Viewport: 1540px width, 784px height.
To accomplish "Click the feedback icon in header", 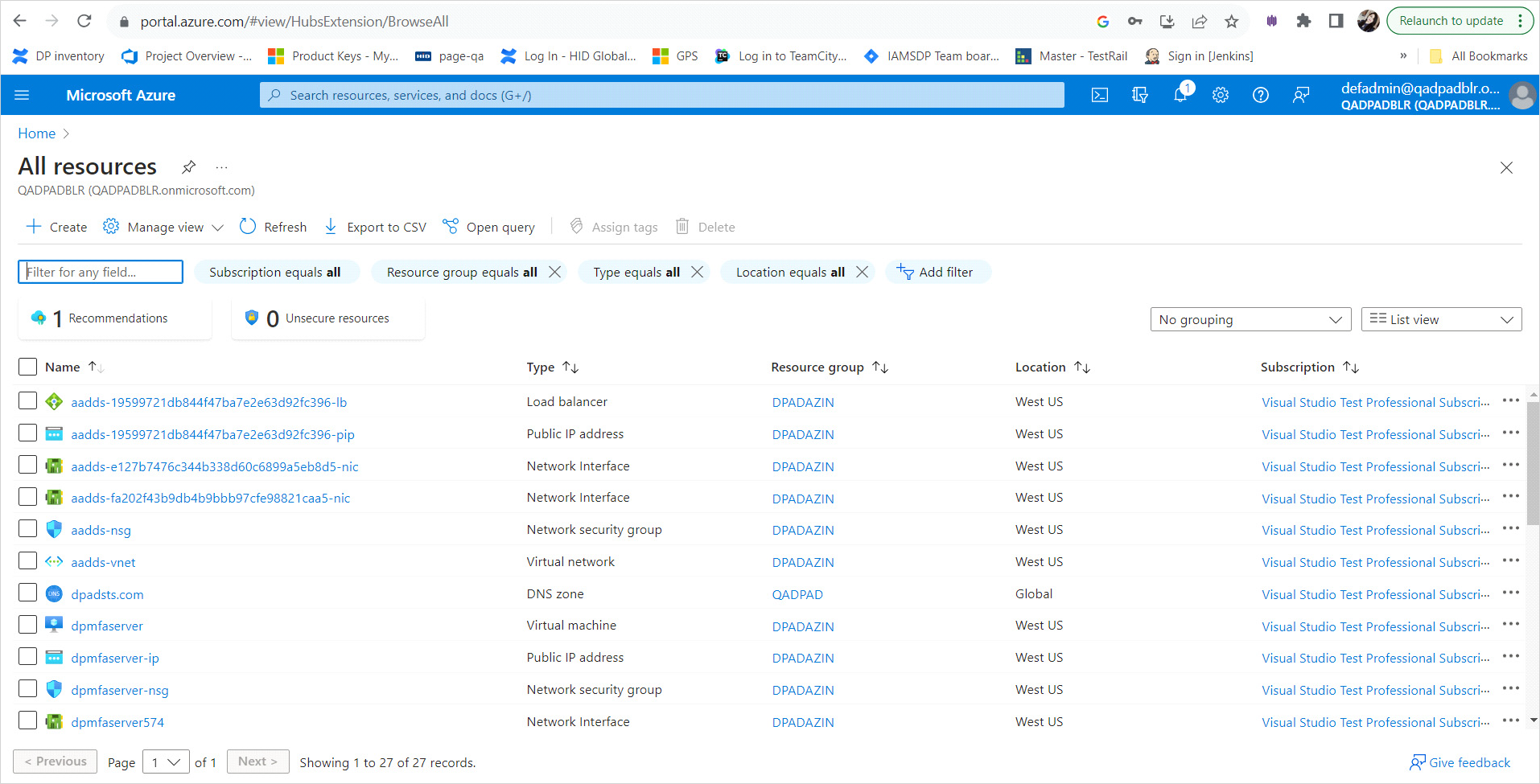I will coord(1300,95).
